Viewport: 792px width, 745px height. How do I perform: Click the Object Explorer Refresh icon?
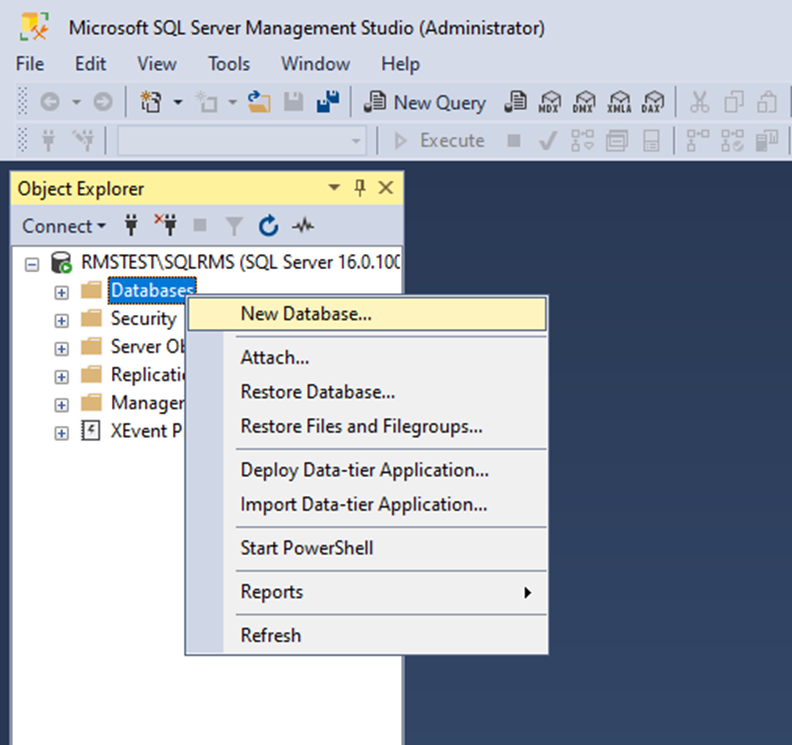268,225
